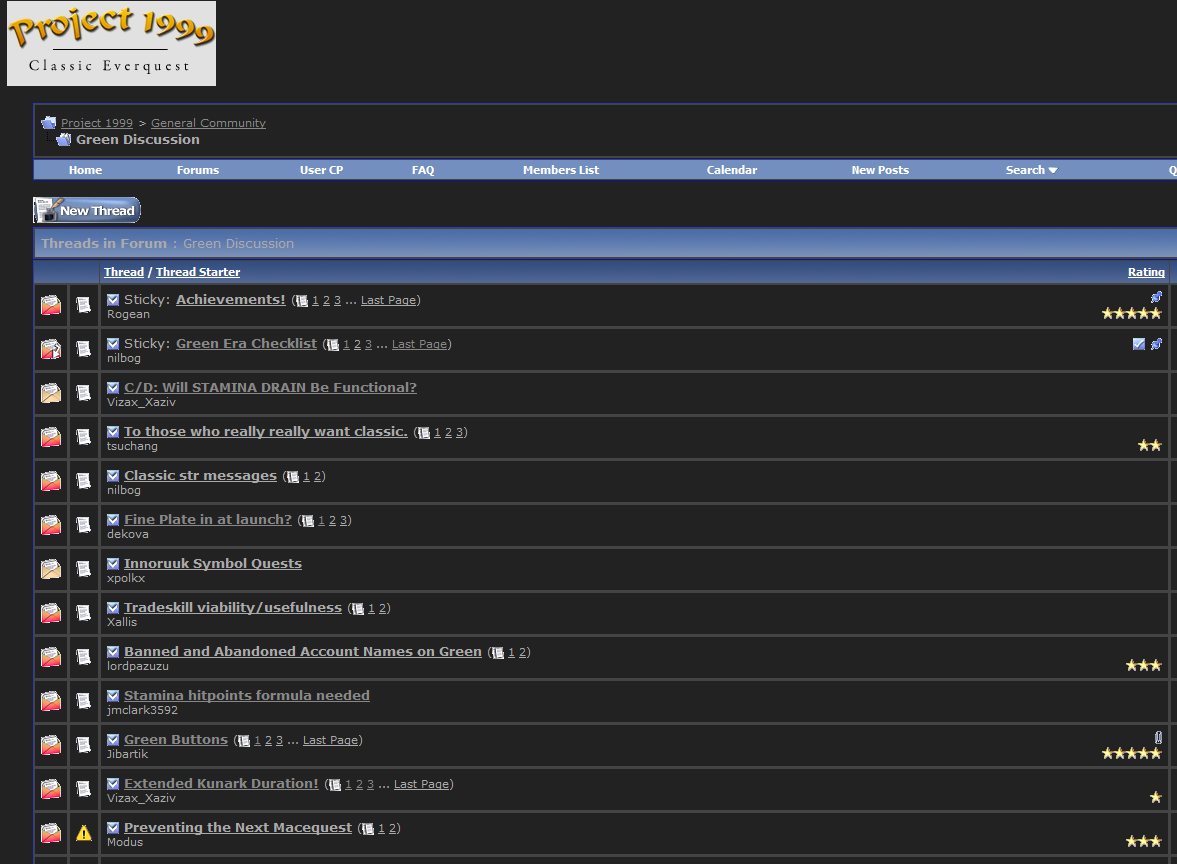
Task: Open page 3 of Fine Plate in at launch?
Action: tap(344, 520)
